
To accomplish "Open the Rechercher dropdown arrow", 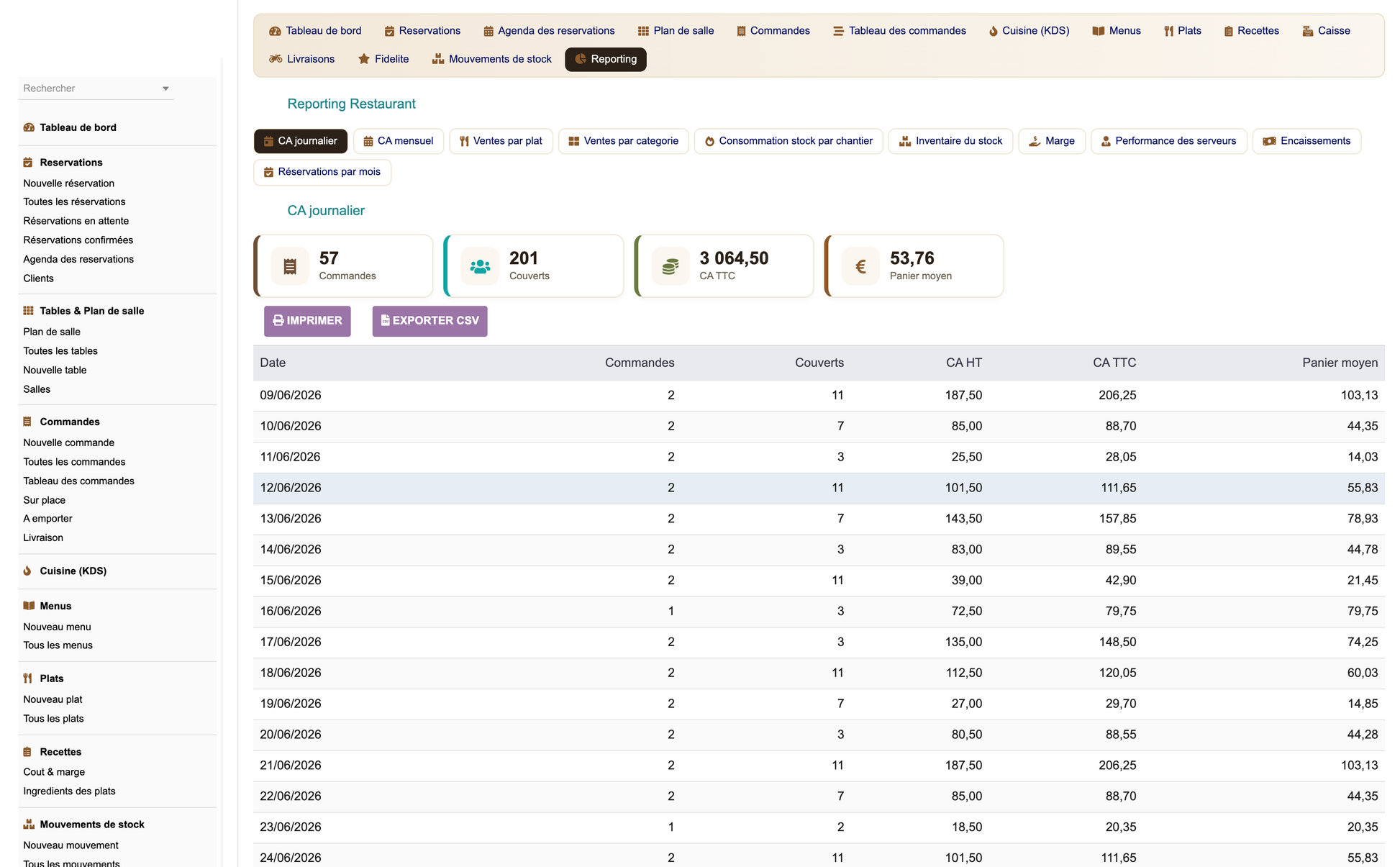I will [165, 88].
